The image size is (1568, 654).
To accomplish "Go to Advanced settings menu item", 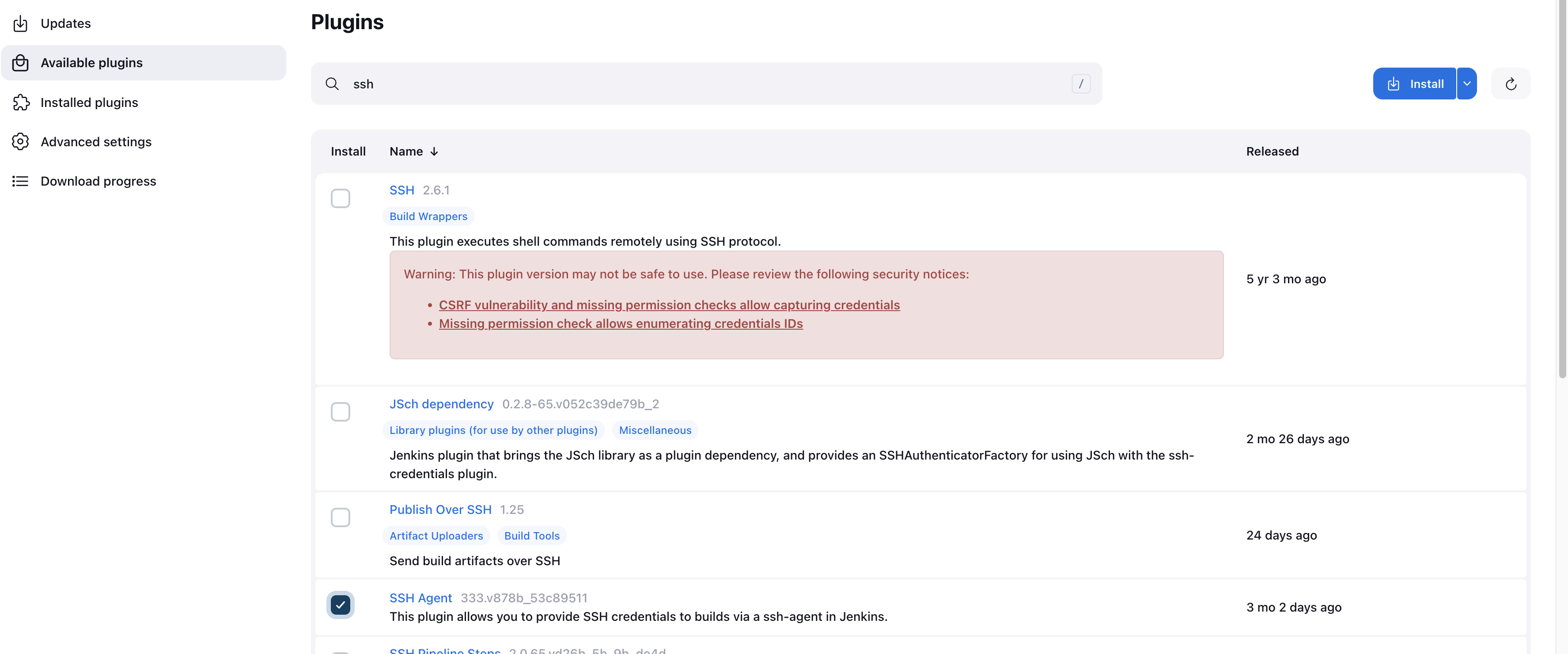I will (x=96, y=142).
